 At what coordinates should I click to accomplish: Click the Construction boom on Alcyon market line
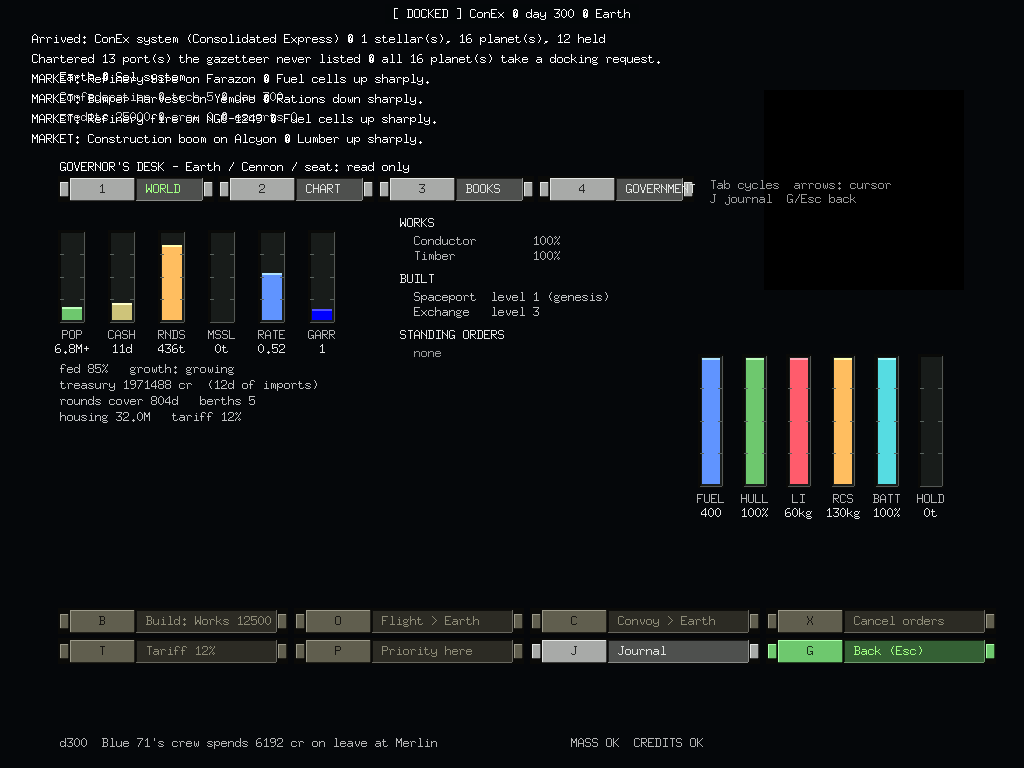pos(227,139)
